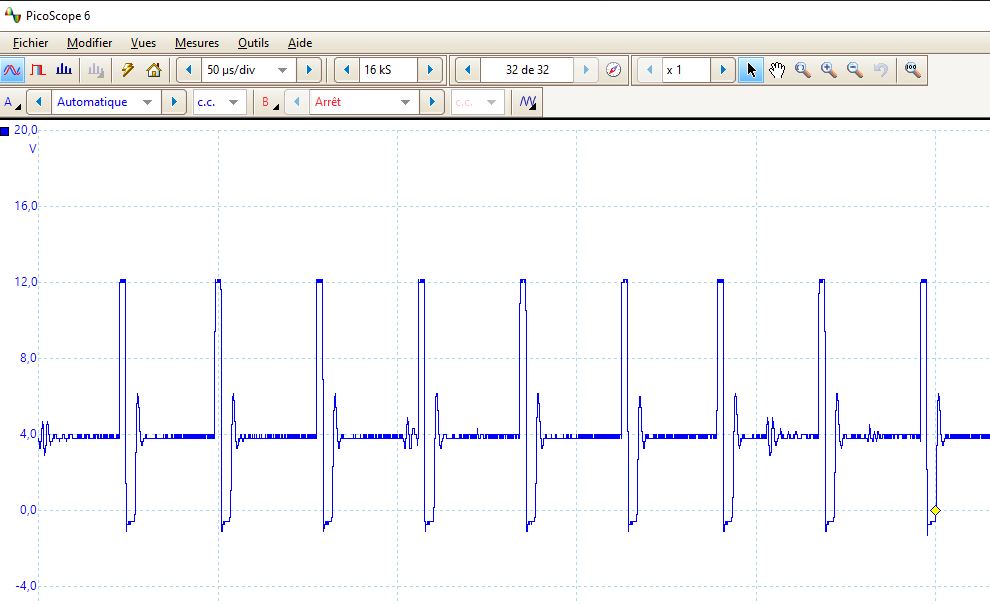Increase channel A range arrow
990x604 pixels.
click(174, 102)
